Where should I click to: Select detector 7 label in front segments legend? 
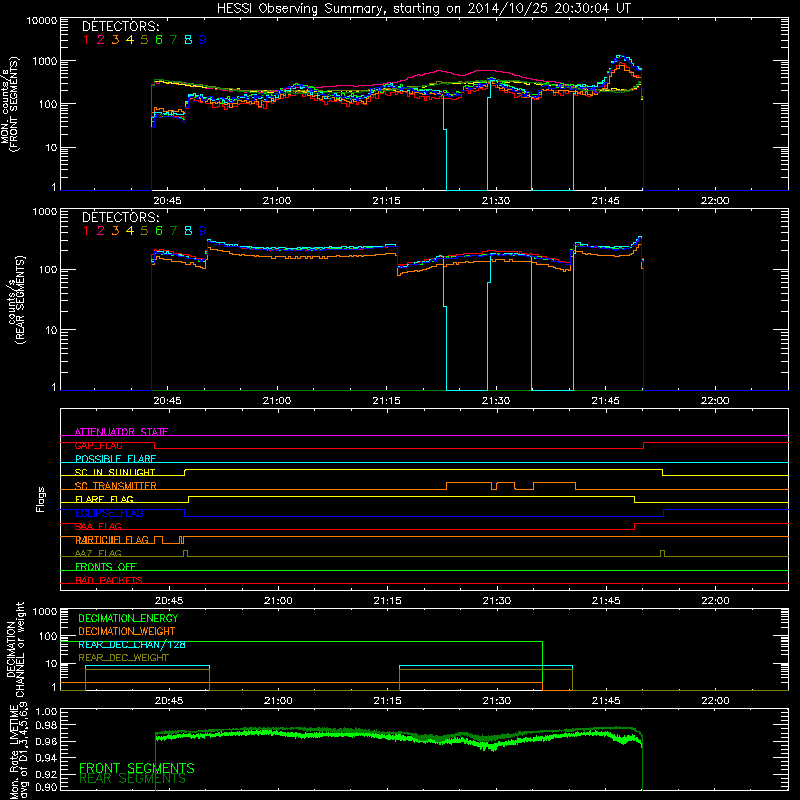click(x=173, y=40)
